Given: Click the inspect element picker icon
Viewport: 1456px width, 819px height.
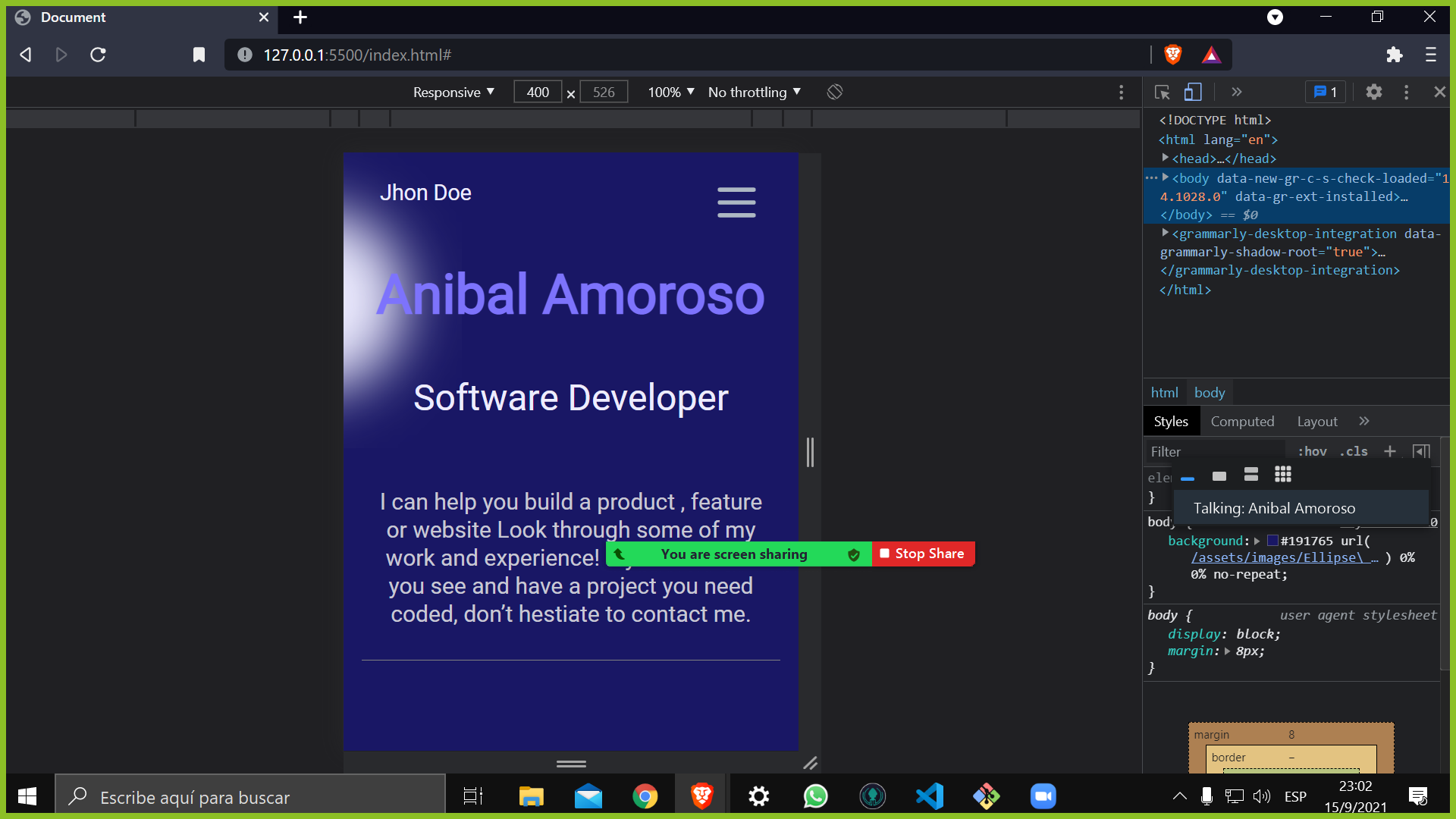Looking at the screenshot, I should pyautogui.click(x=1162, y=93).
